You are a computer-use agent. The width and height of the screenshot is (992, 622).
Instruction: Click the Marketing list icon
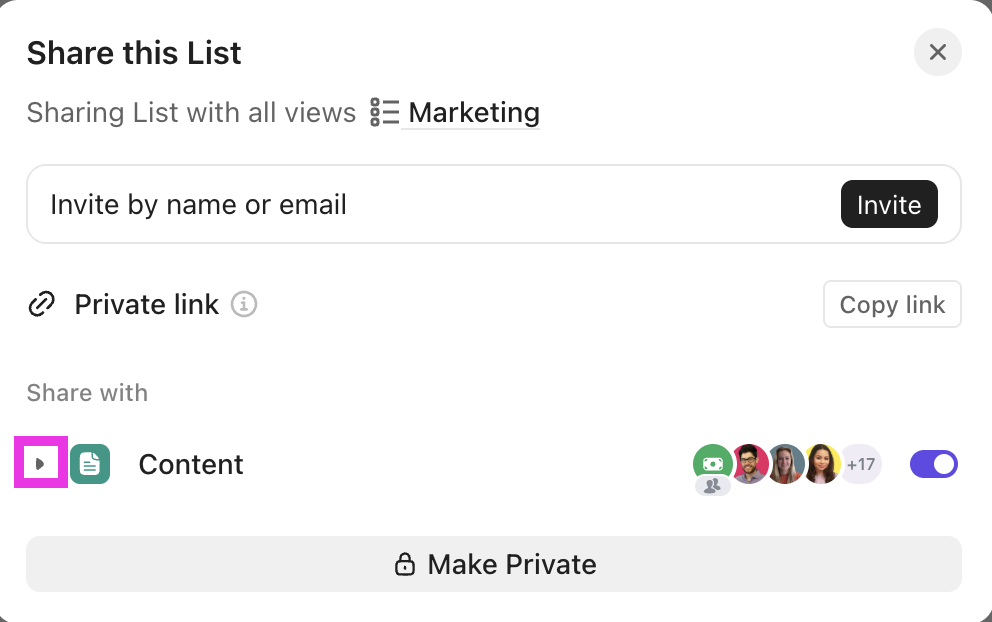pyautogui.click(x=383, y=112)
